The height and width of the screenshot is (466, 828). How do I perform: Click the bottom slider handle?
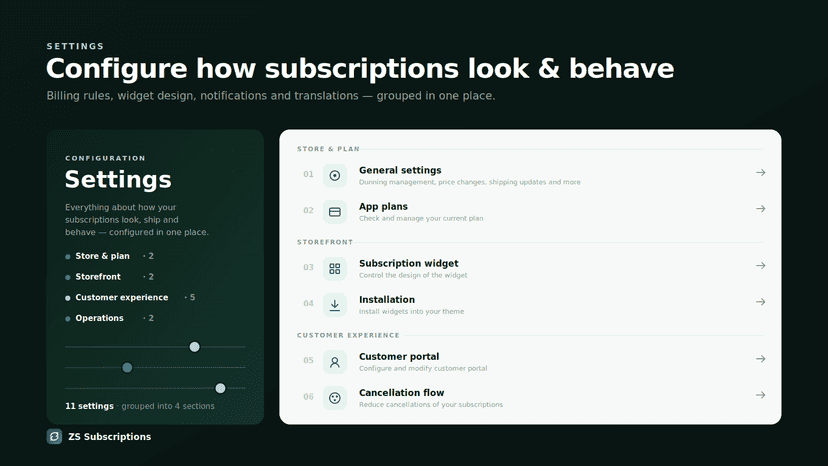[x=220, y=388]
